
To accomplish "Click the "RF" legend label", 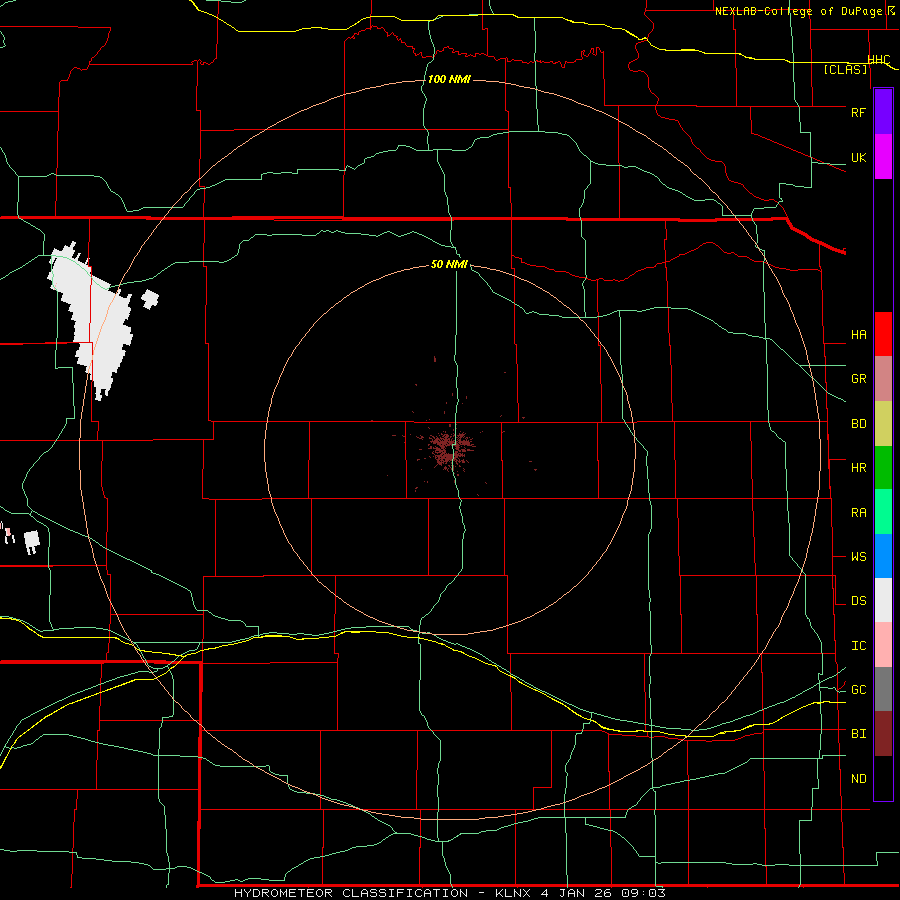I will (x=858, y=112).
